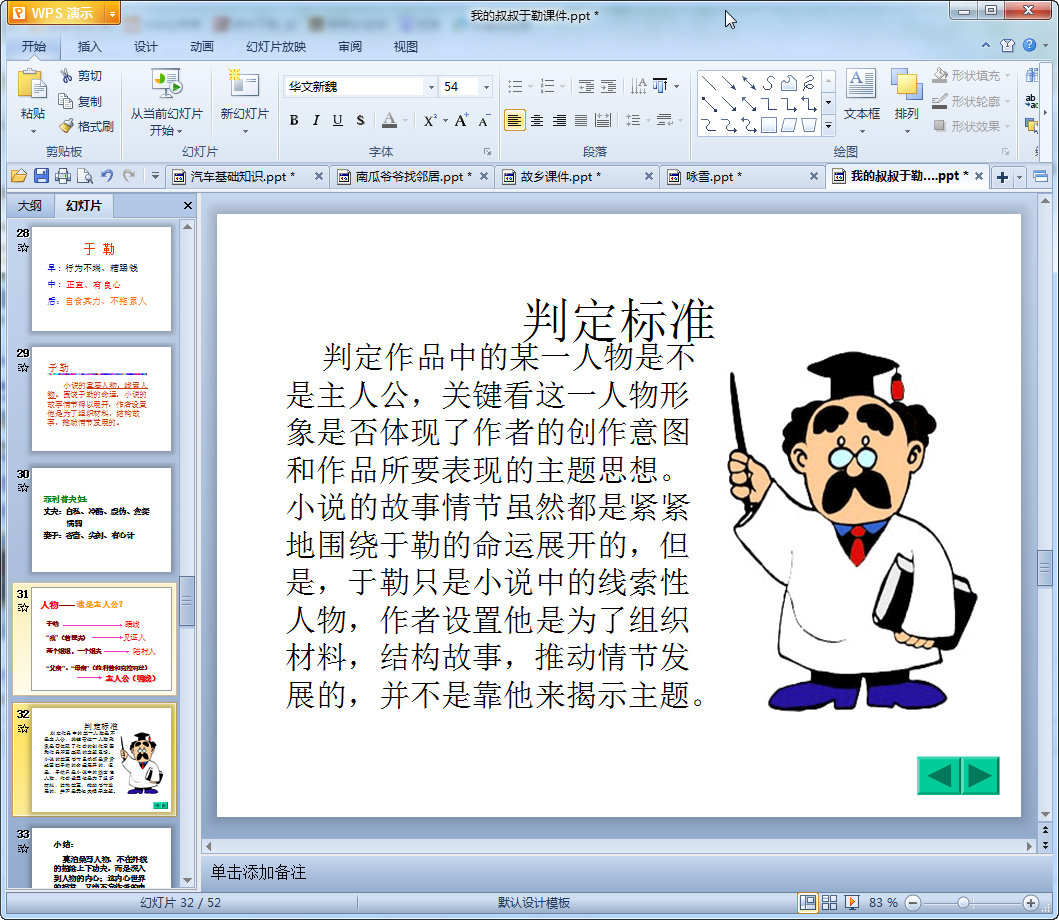Toggle justify text alignment
The width and height of the screenshot is (1059, 920).
[581, 120]
